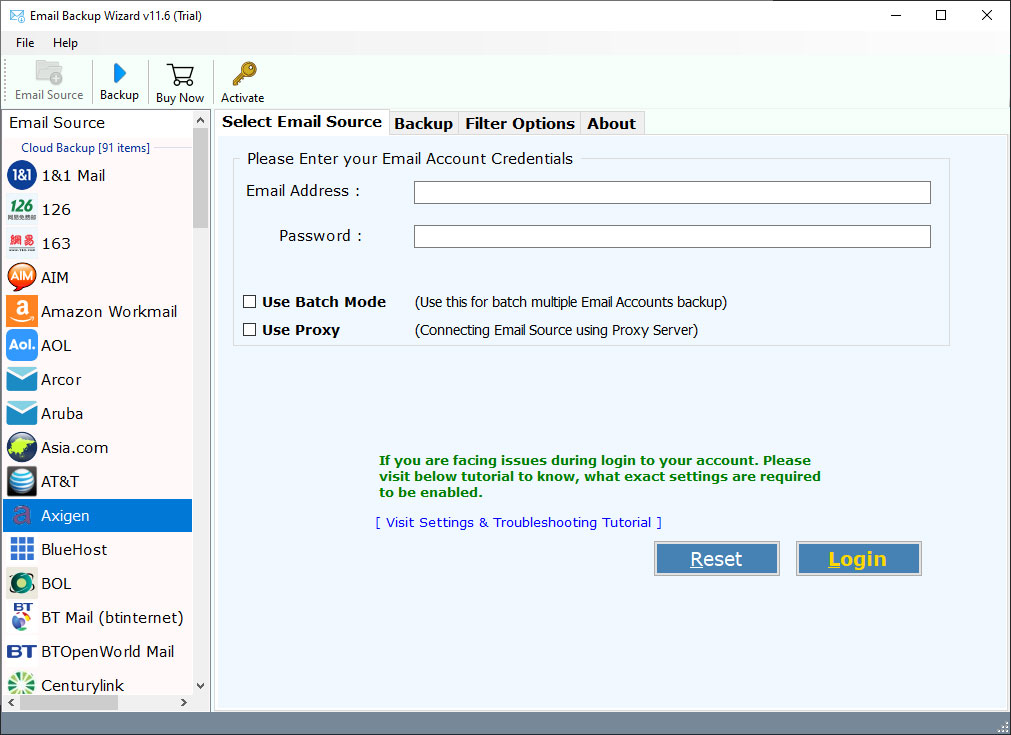The image size is (1011, 735).
Task: Pick the BOL logo icon
Action: click(x=22, y=583)
